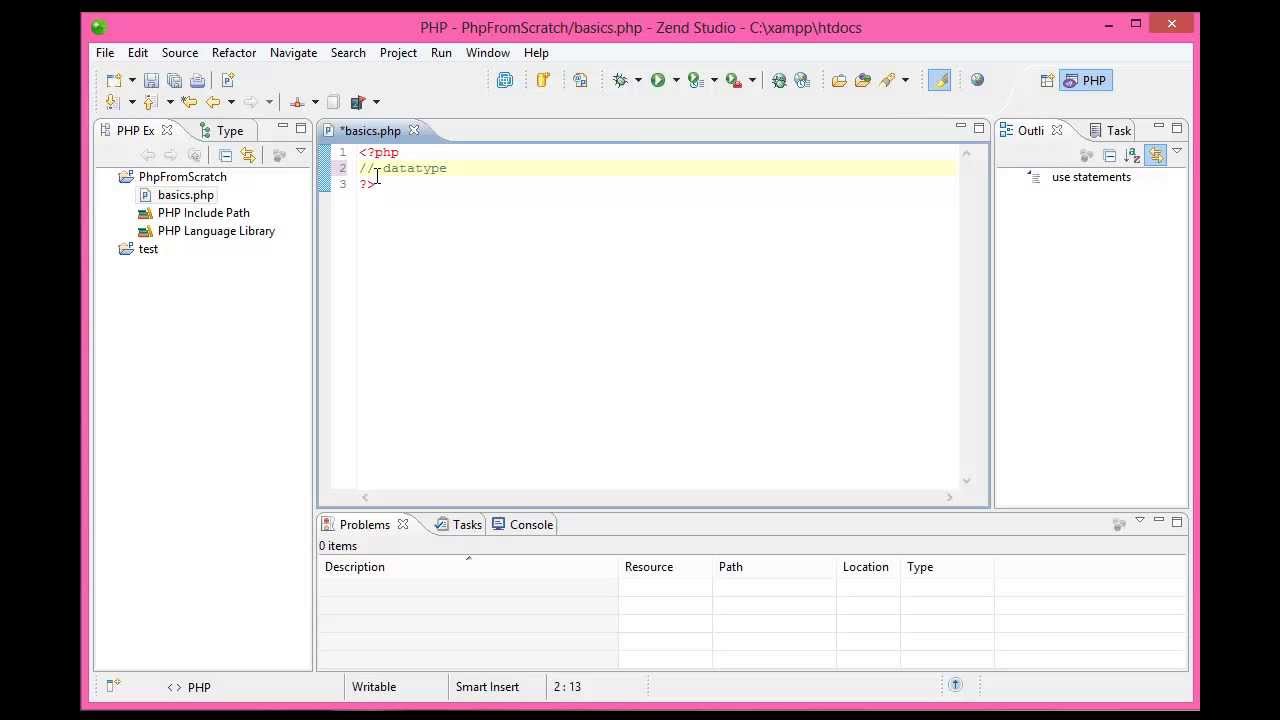
Task: Close the PHP Ex view tab
Action: [167, 131]
